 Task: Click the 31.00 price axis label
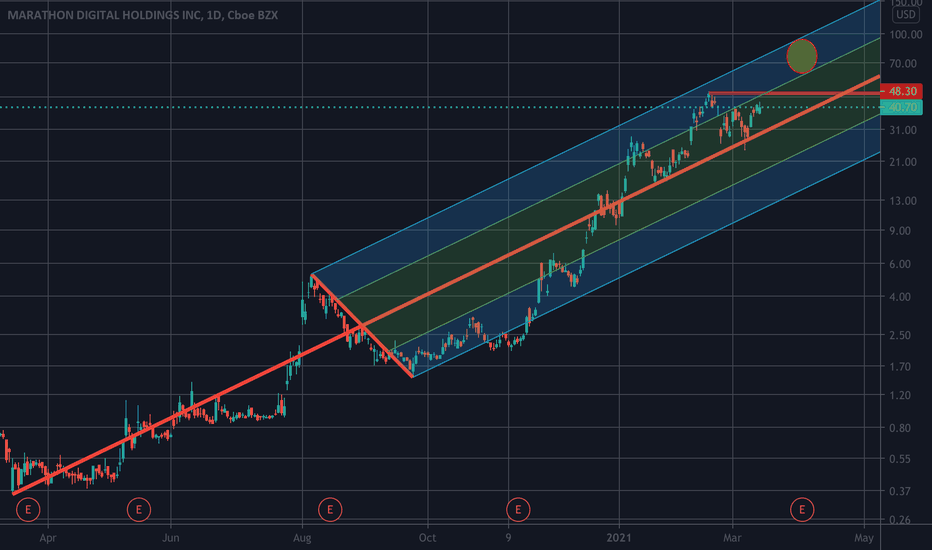[903, 130]
